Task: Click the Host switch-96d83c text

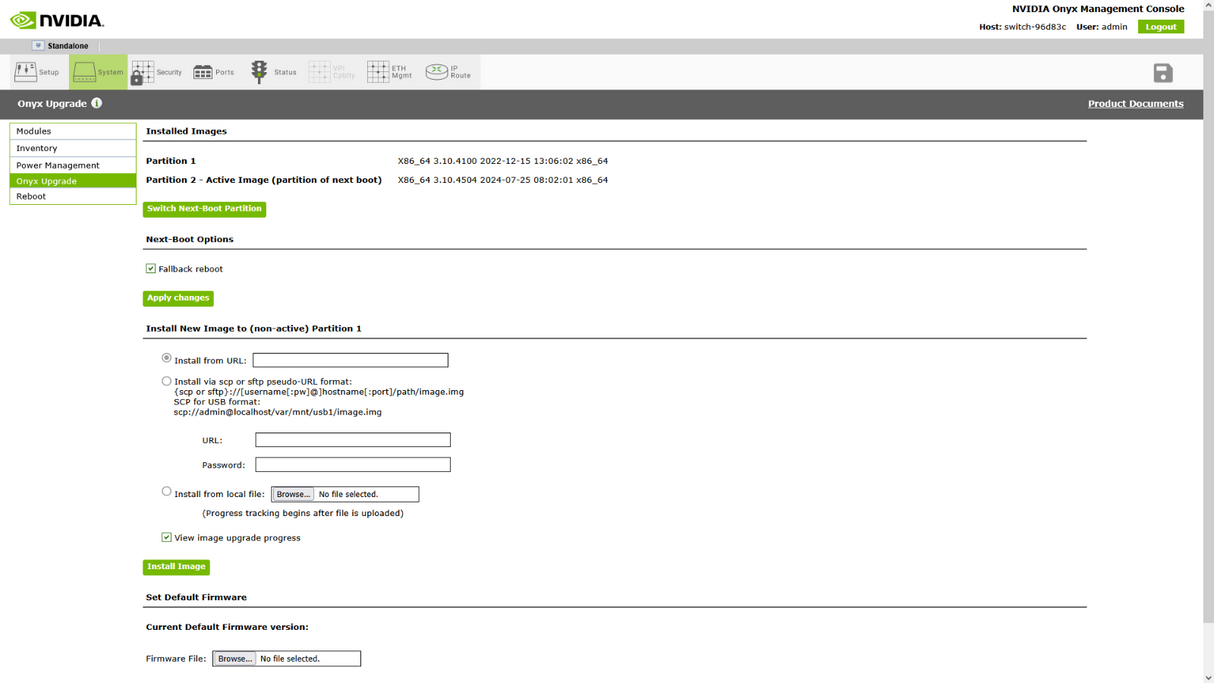Action: [x=1022, y=27]
